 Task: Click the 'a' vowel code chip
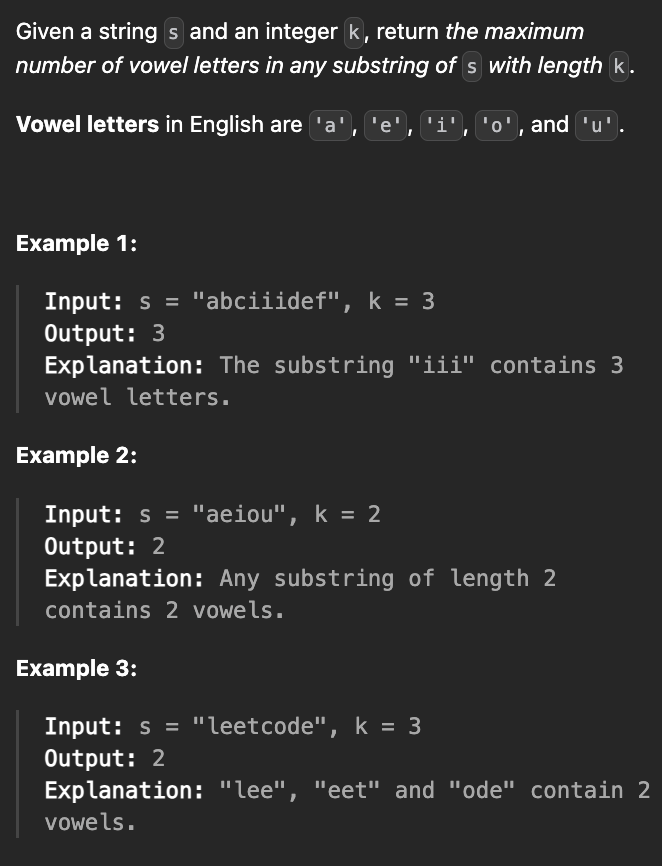click(x=329, y=126)
